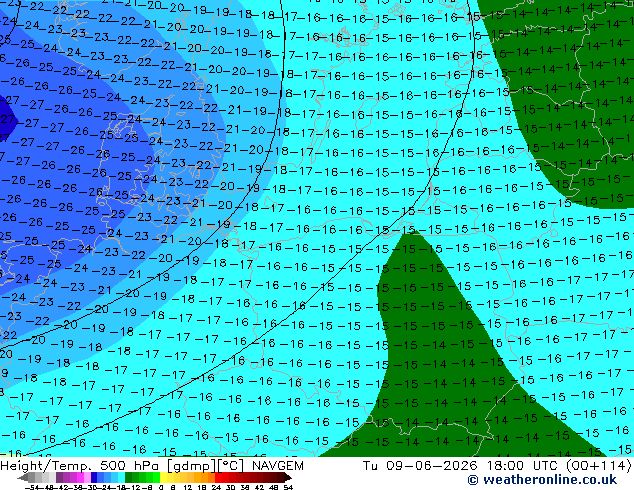Click the NAVGEM model label

tap(278, 466)
